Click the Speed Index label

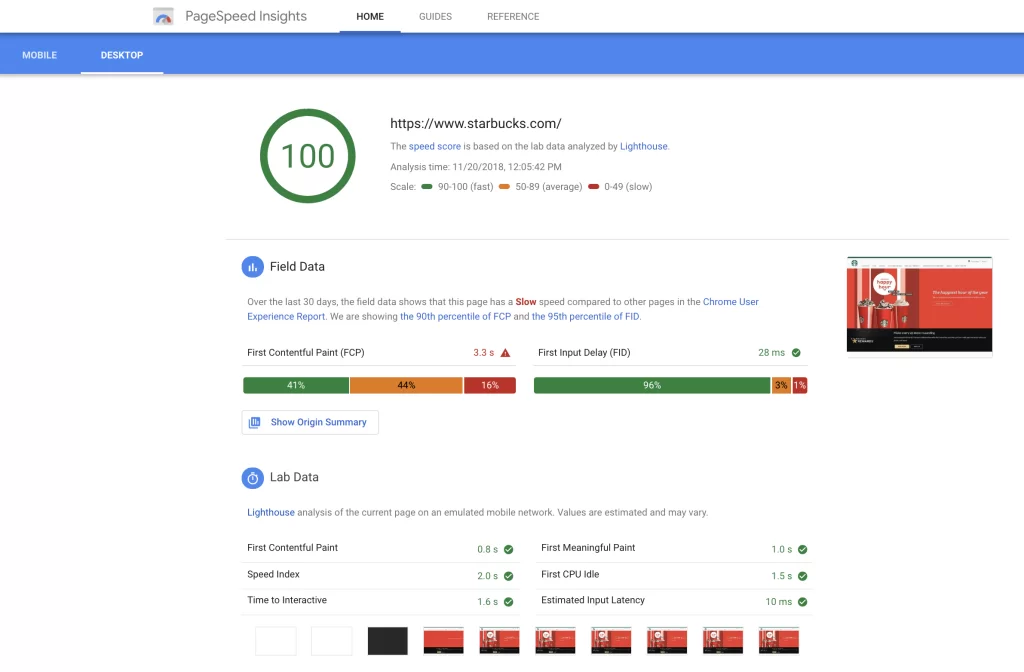tap(273, 575)
